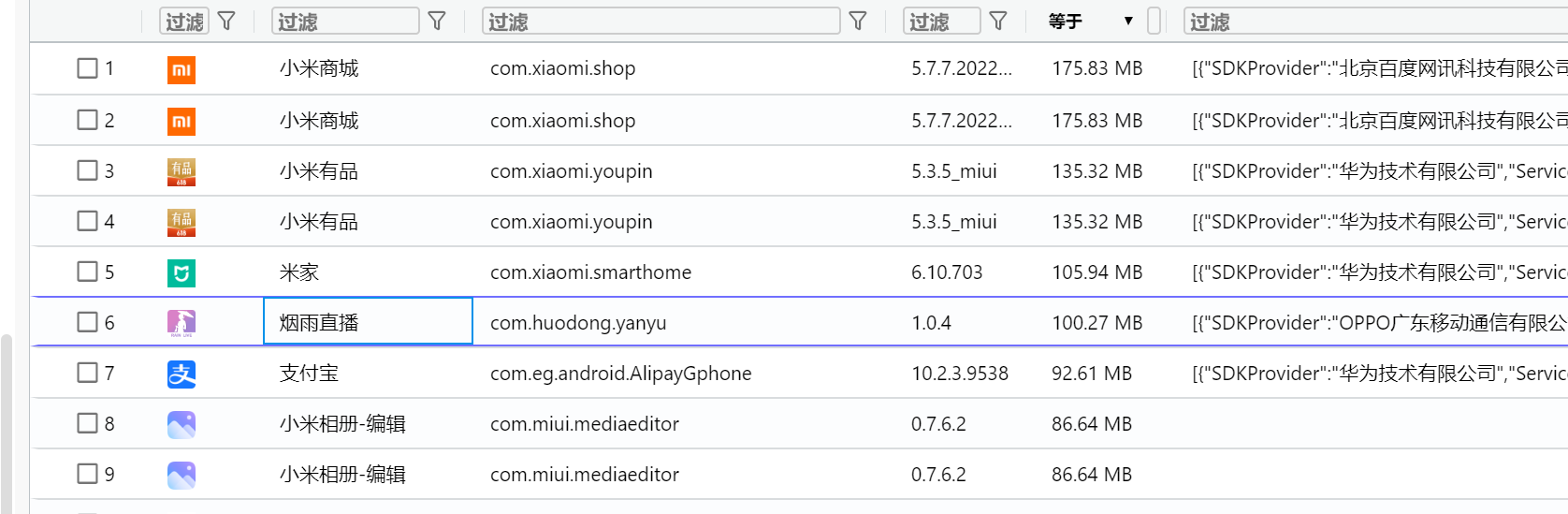This screenshot has width=1568, height=514.
Task: Click the Xiaomi Youpin icon in row 3
Action: pos(181,171)
